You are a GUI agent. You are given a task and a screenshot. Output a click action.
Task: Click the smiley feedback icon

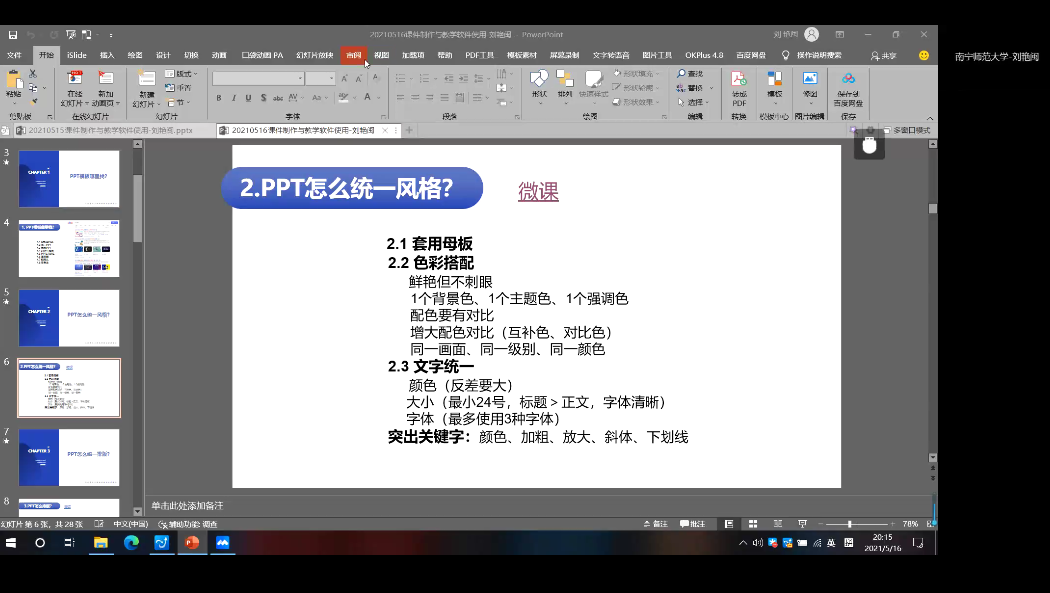pos(924,56)
